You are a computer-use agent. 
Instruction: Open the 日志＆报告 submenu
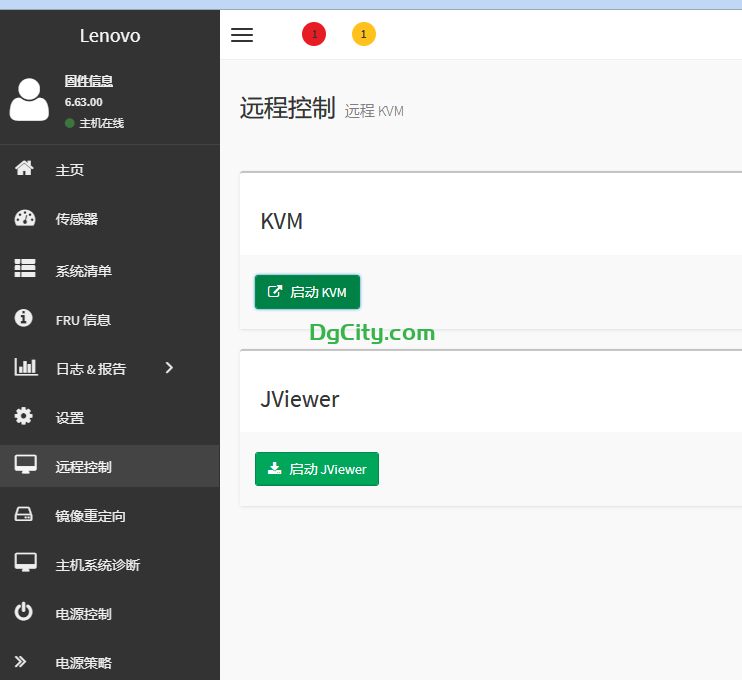[91, 369]
